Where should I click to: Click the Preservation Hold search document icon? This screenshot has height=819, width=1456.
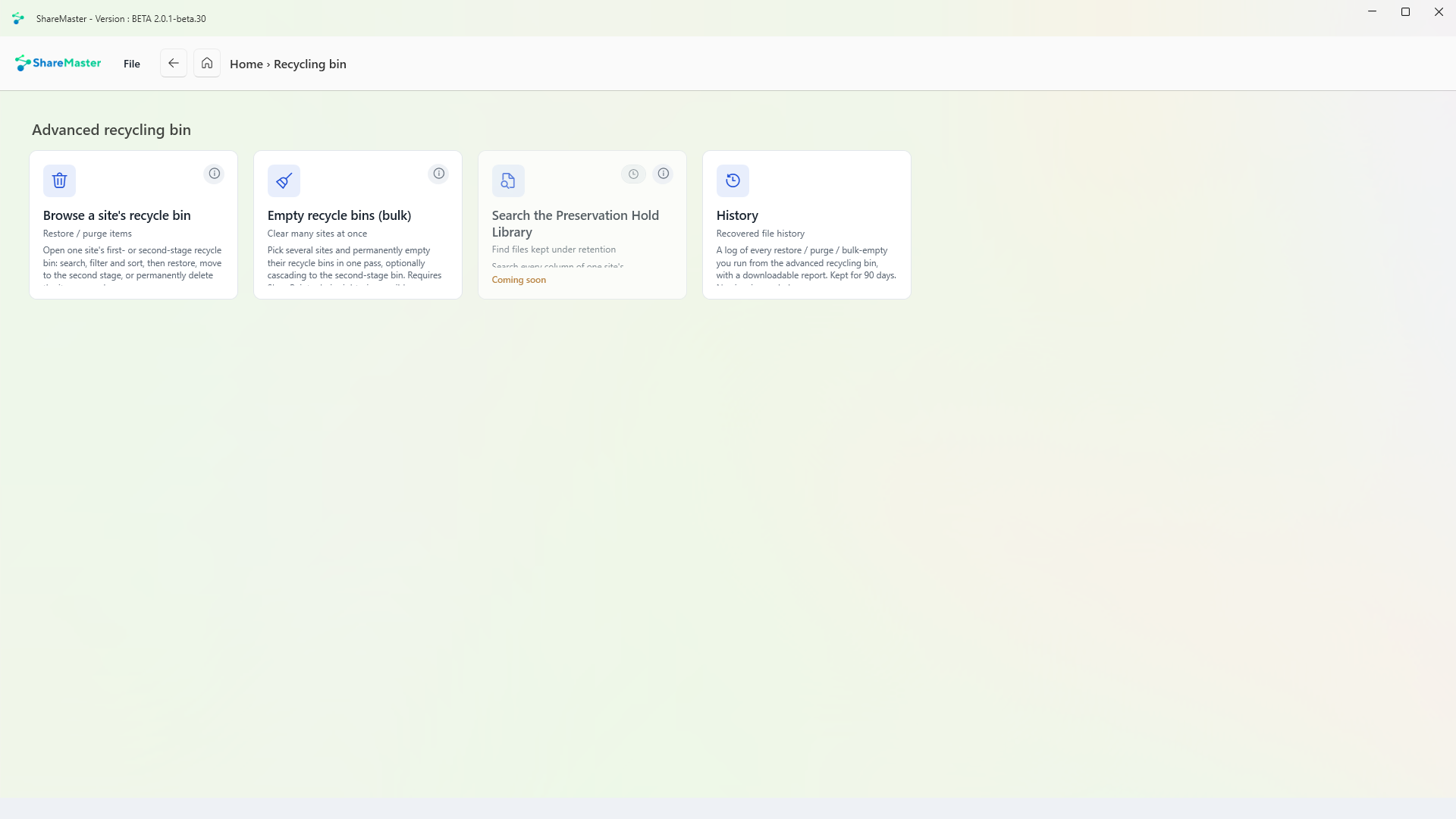click(x=508, y=180)
